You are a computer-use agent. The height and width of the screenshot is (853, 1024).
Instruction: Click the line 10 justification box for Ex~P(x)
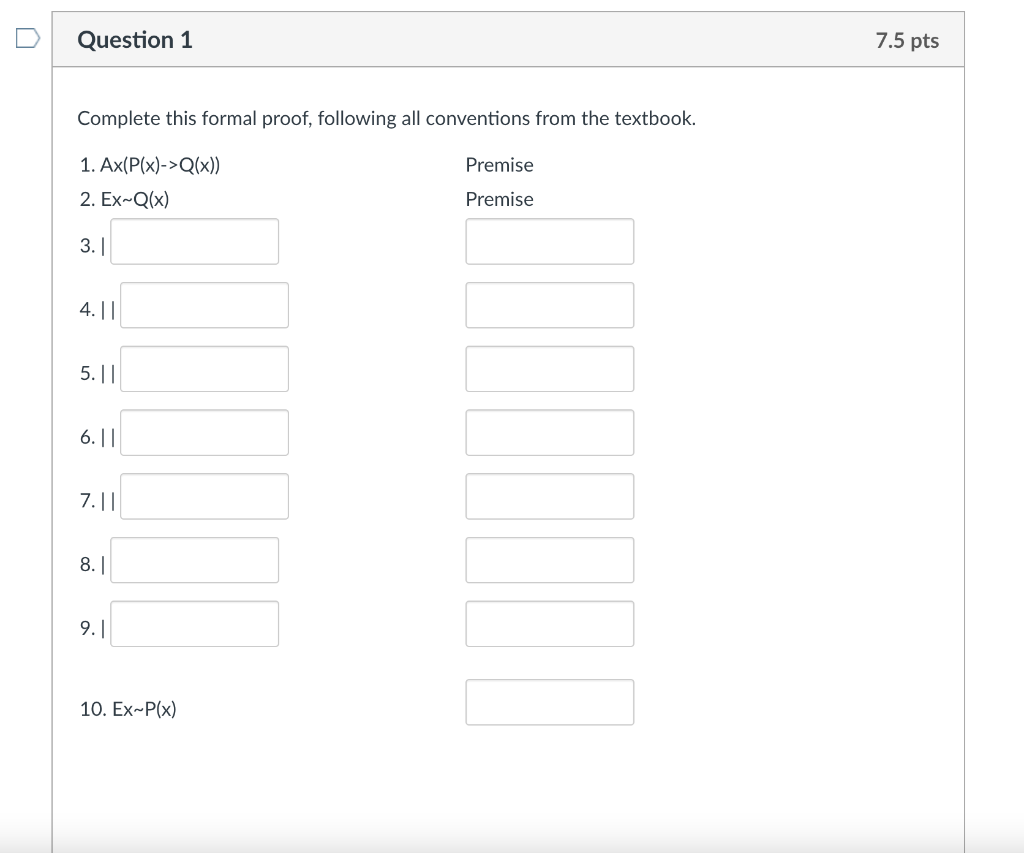(x=549, y=702)
